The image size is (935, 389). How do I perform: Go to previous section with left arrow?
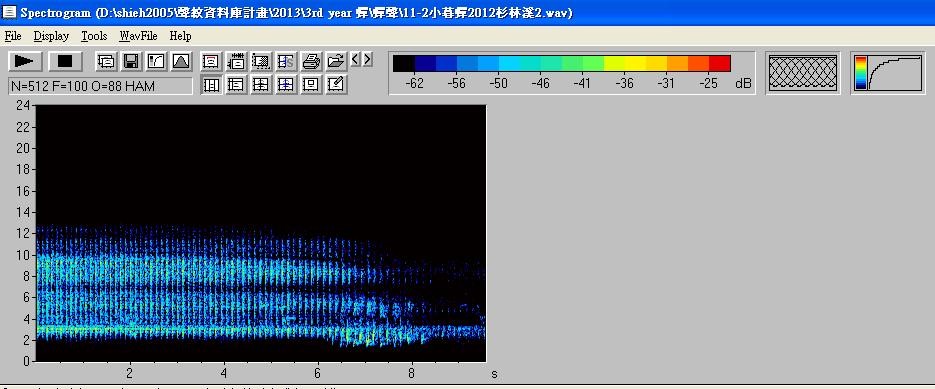(x=355, y=59)
